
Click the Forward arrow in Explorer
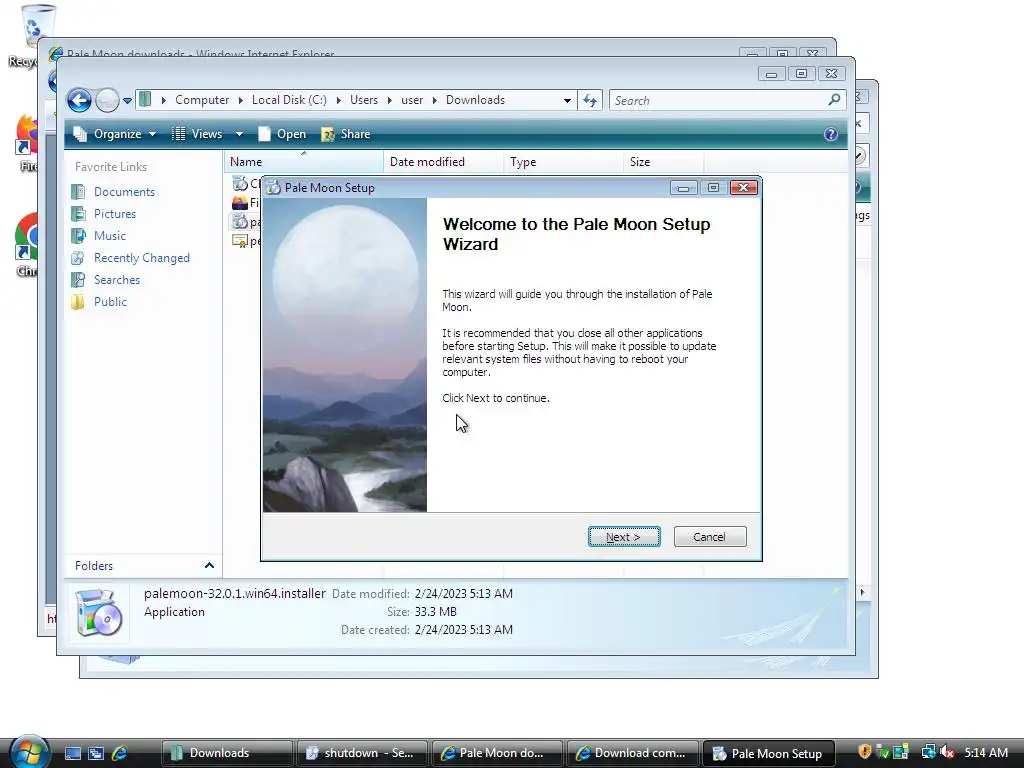[x=107, y=101]
